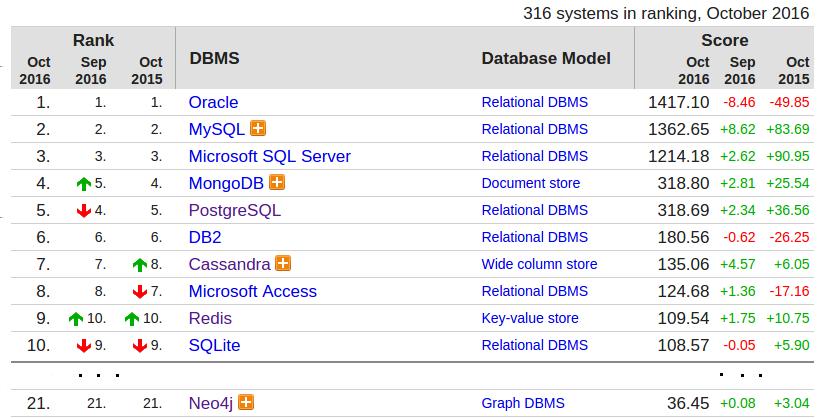Open Relational DBMS link in Microsoft Access row
828x418 pixels.
click(x=534, y=291)
